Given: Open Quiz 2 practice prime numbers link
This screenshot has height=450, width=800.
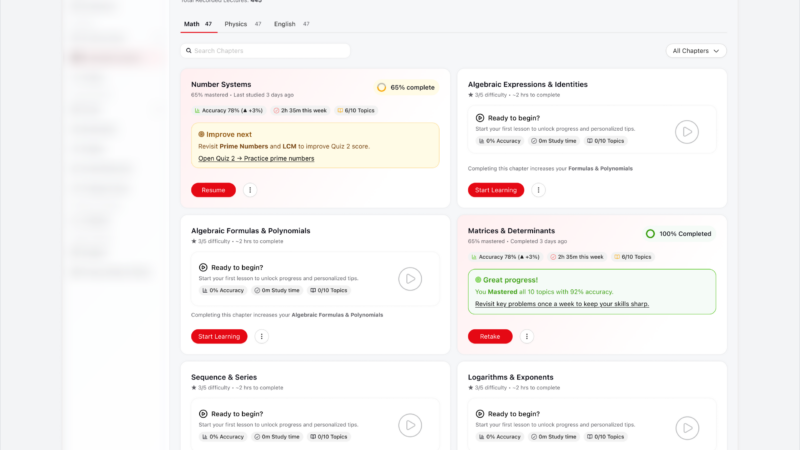Looking at the screenshot, I should [x=256, y=158].
